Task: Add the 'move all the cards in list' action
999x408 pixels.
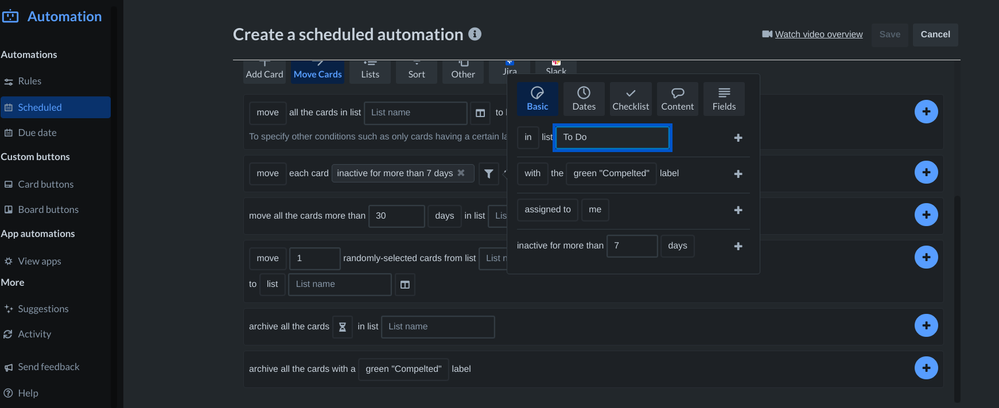Action: tap(926, 112)
